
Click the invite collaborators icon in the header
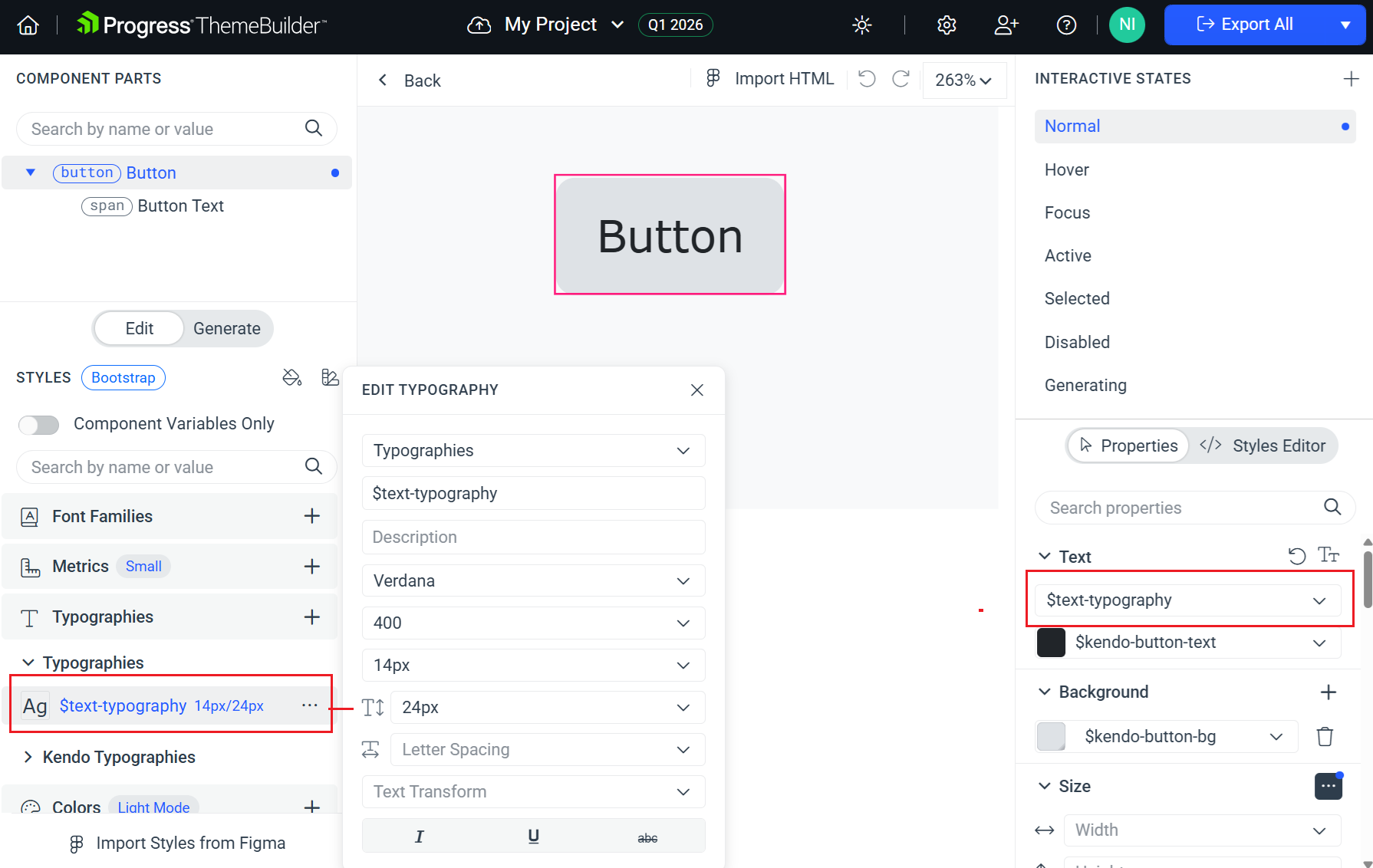coord(1006,25)
